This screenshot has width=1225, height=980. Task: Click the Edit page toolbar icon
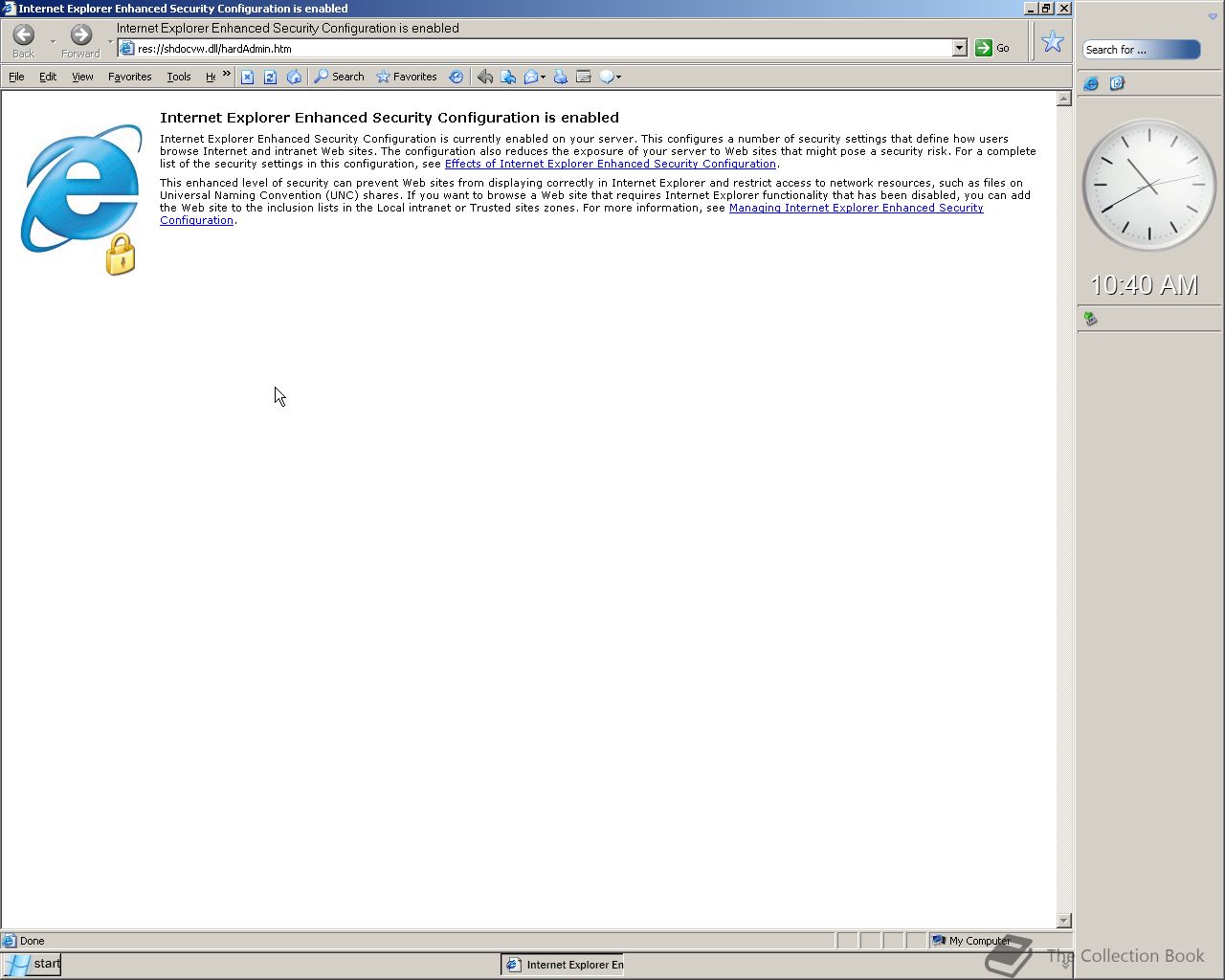click(584, 77)
